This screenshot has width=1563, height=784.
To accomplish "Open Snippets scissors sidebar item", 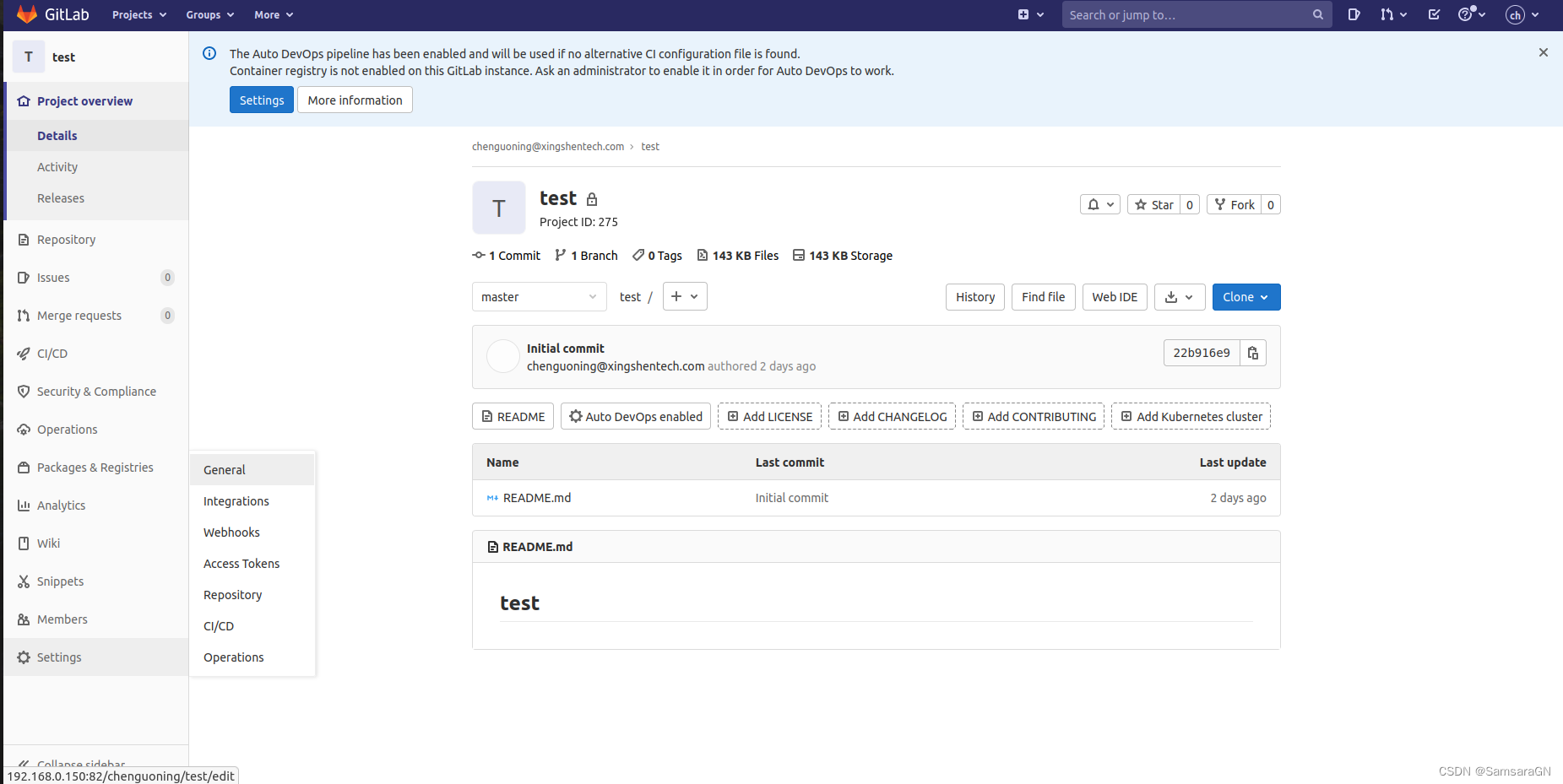I will coord(95,581).
